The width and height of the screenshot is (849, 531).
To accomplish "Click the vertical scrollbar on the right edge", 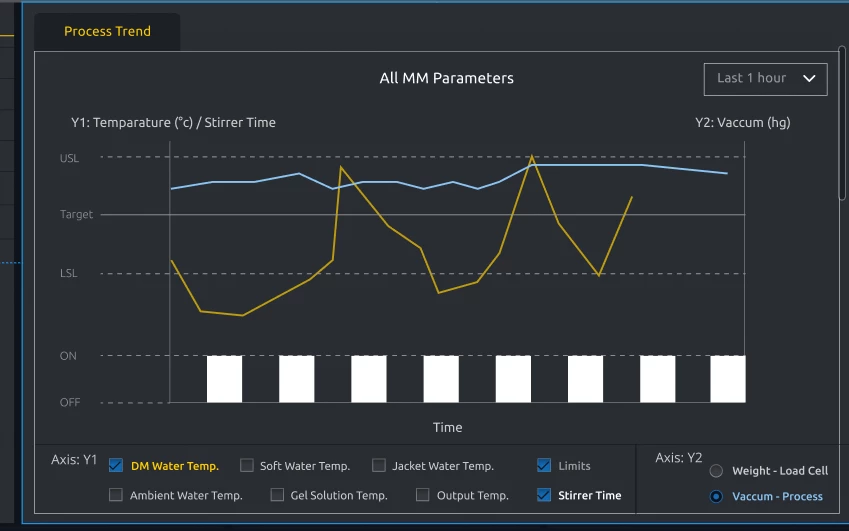I will [842, 123].
